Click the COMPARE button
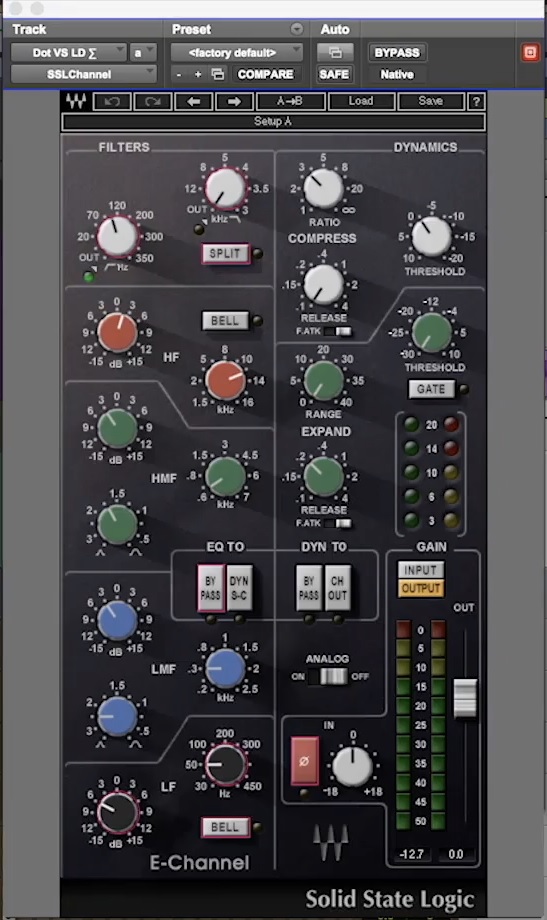 265,75
